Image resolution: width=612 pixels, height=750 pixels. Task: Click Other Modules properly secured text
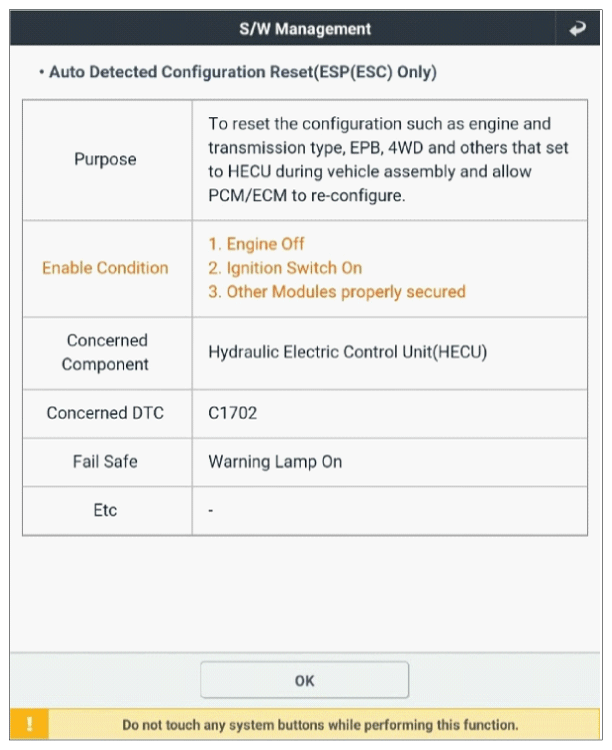tap(337, 292)
